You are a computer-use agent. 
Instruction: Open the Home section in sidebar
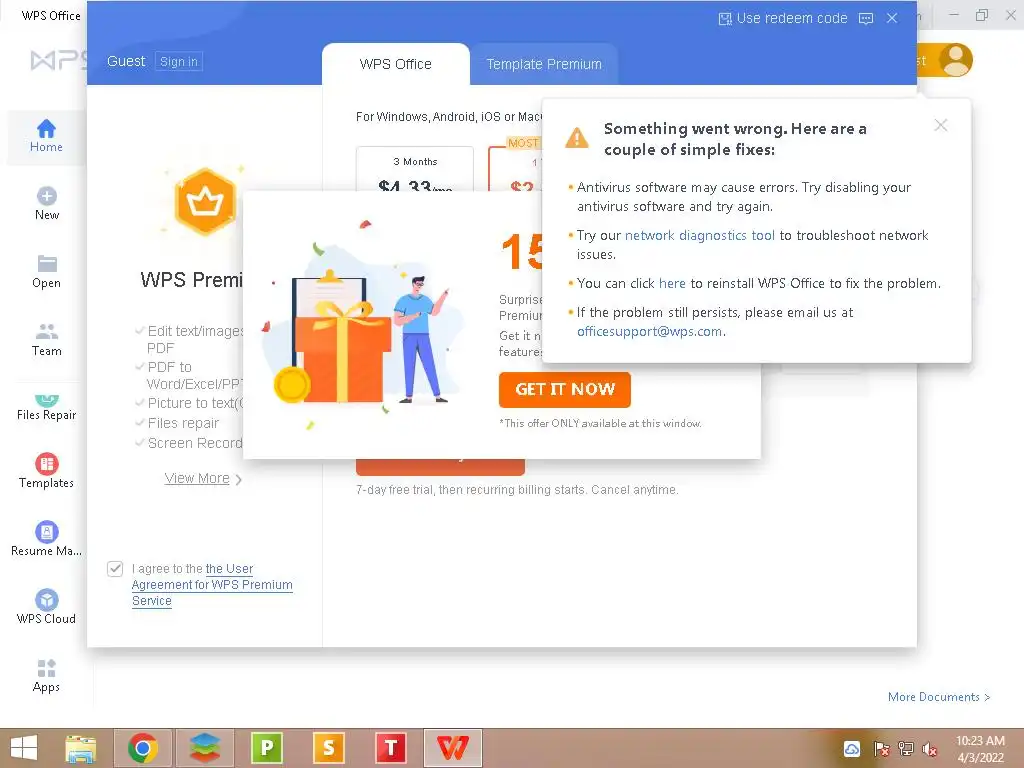[46, 136]
